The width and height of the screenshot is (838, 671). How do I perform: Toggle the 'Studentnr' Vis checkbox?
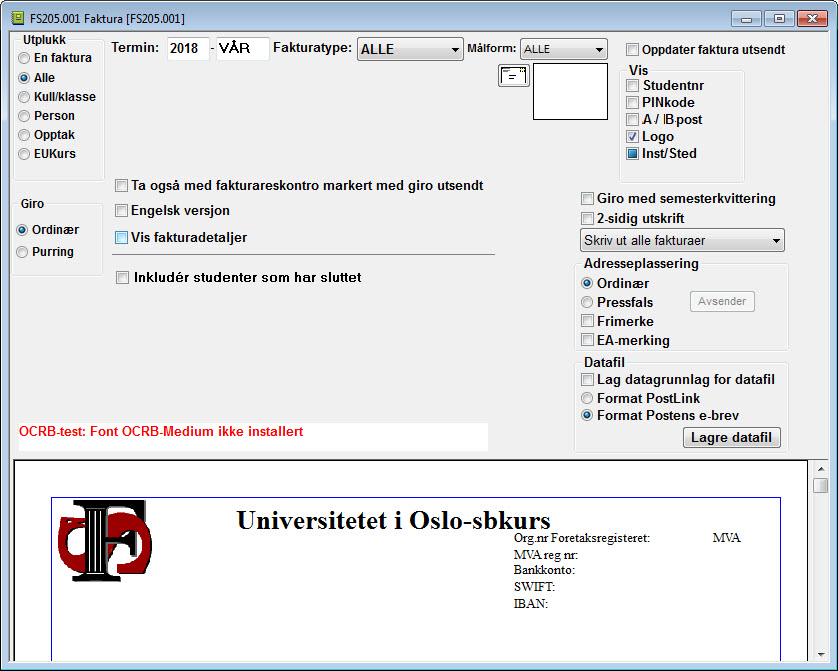pyautogui.click(x=633, y=85)
